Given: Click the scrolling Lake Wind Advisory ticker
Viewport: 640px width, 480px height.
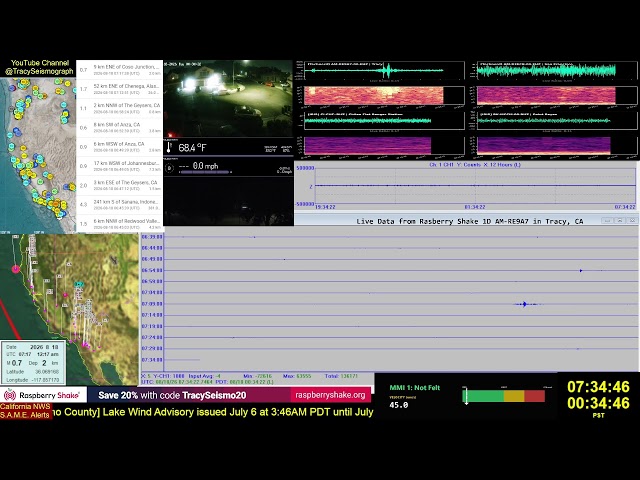Looking at the screenshot, I should (213, 412).
